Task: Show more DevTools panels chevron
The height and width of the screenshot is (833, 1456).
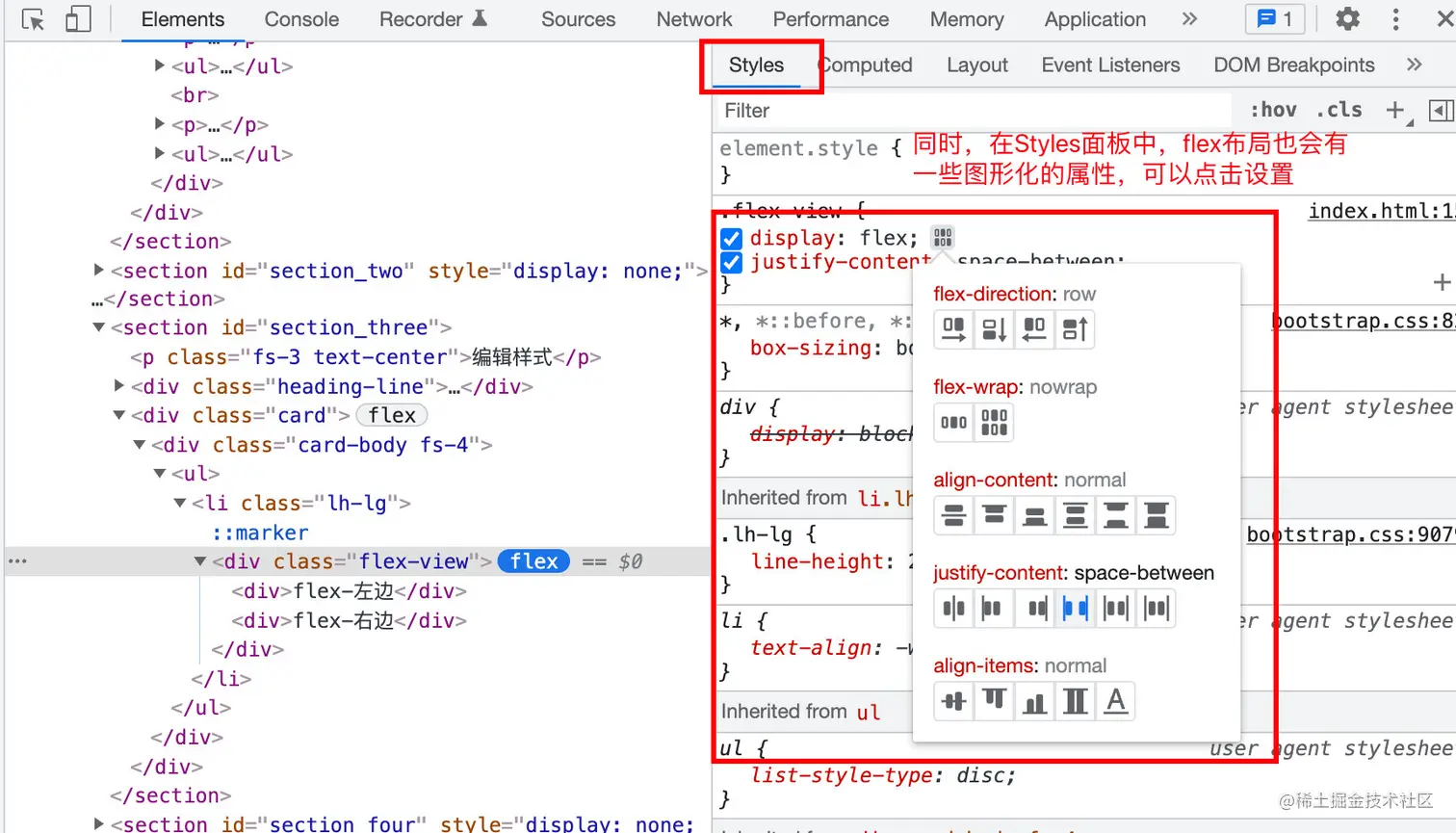Action: [x=1190, y=19]
